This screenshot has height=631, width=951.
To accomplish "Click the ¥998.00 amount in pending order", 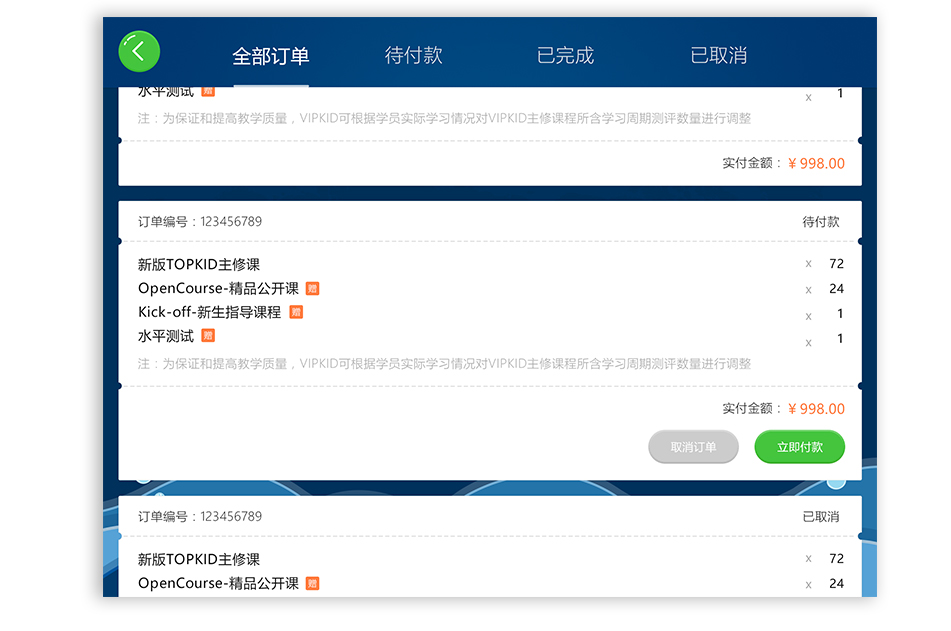I will [x=816, y=409].
